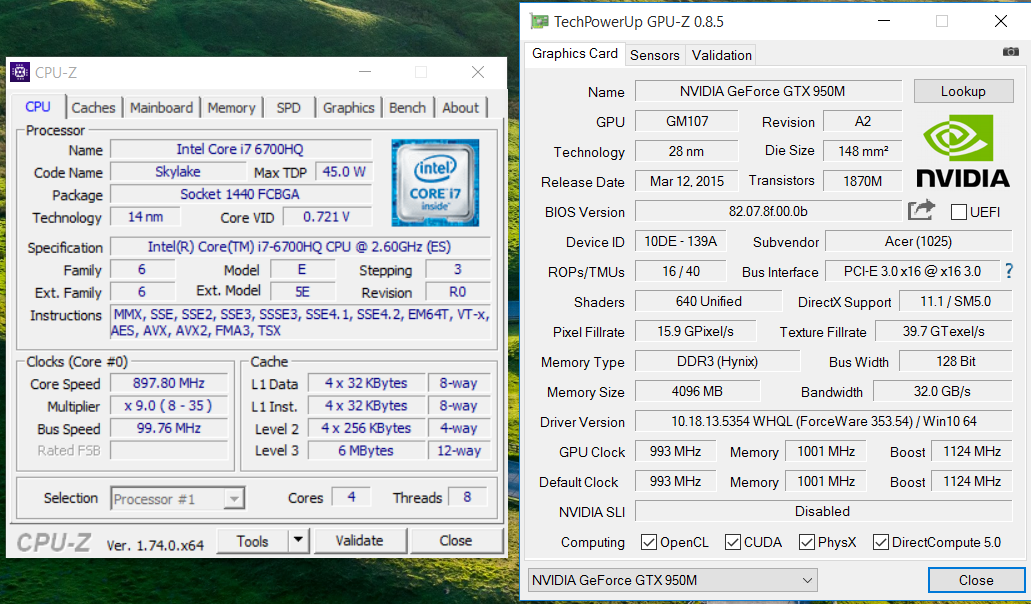Close the CPU-Z window with X

coord(478,72)
